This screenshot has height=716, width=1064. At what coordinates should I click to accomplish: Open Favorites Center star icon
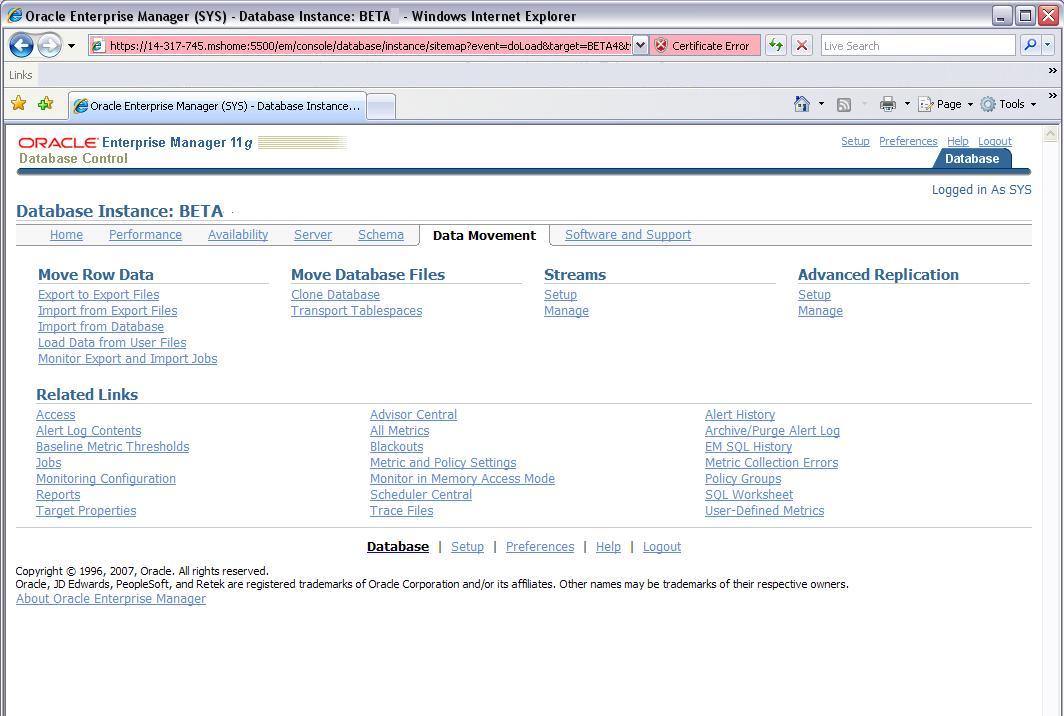[x=18, y=103]
